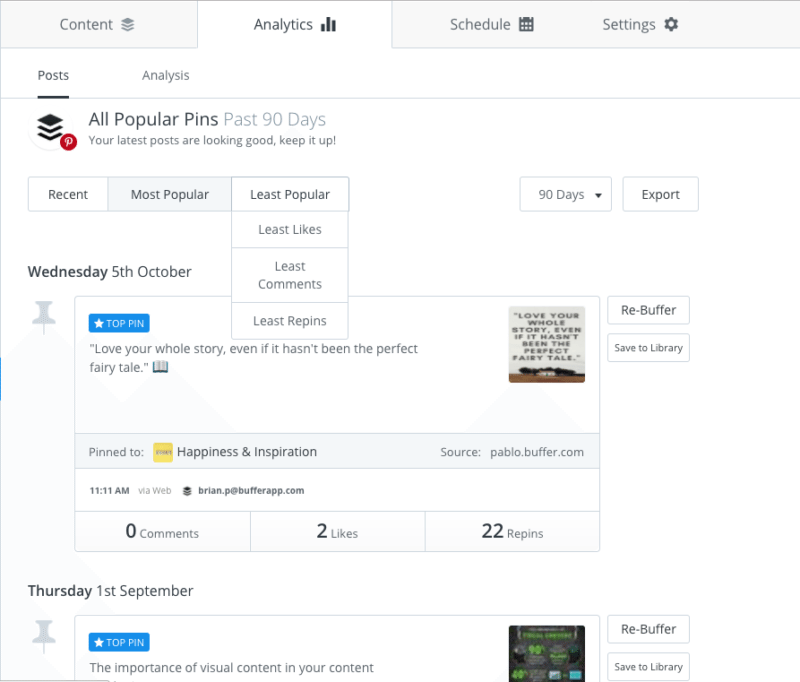This screenshot has width=800, height=682.
Task: Click the Content tab stack icon
Action: [128, 24]
